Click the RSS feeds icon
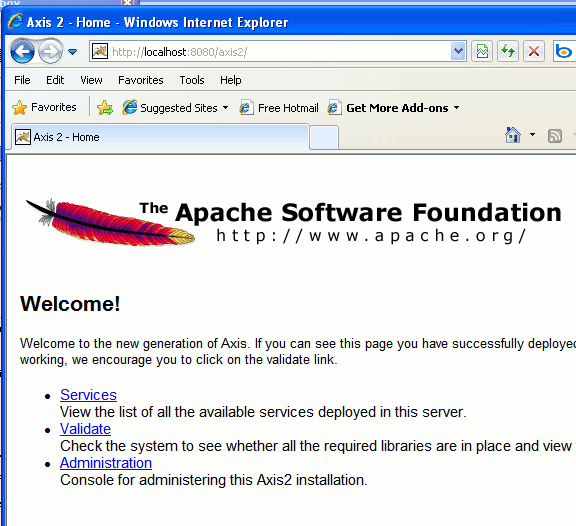The image size is (576, 526). coord(555,136)
